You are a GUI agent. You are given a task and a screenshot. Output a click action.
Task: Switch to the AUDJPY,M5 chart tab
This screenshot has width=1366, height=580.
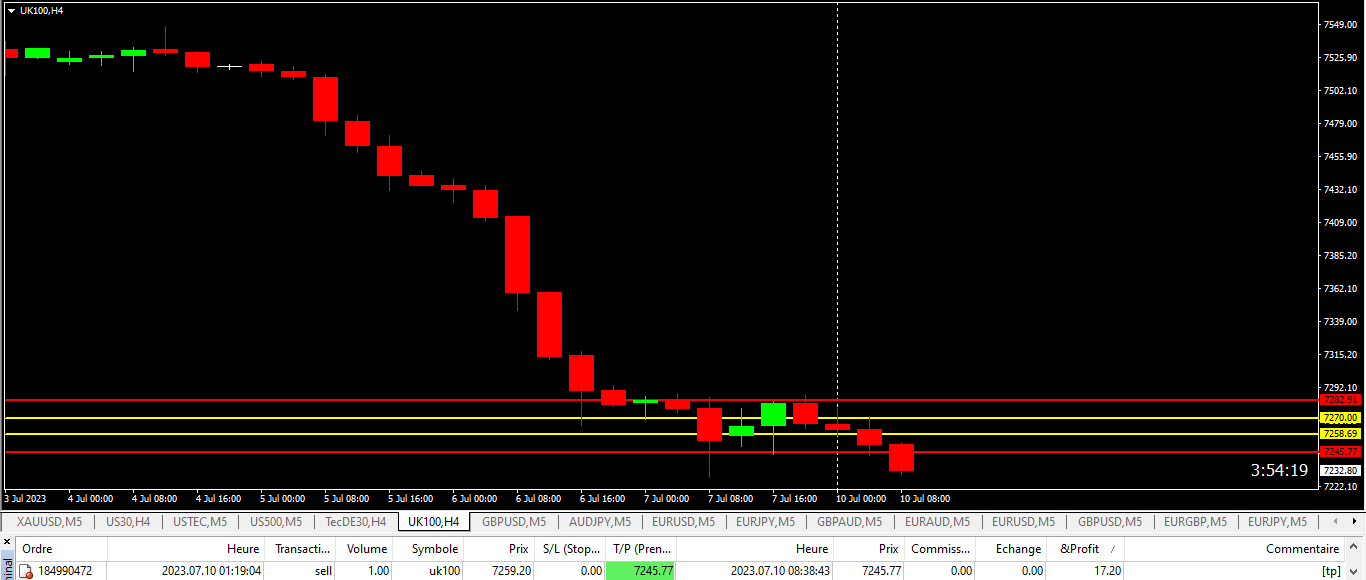pyautogui.click(x=600, y=521)
